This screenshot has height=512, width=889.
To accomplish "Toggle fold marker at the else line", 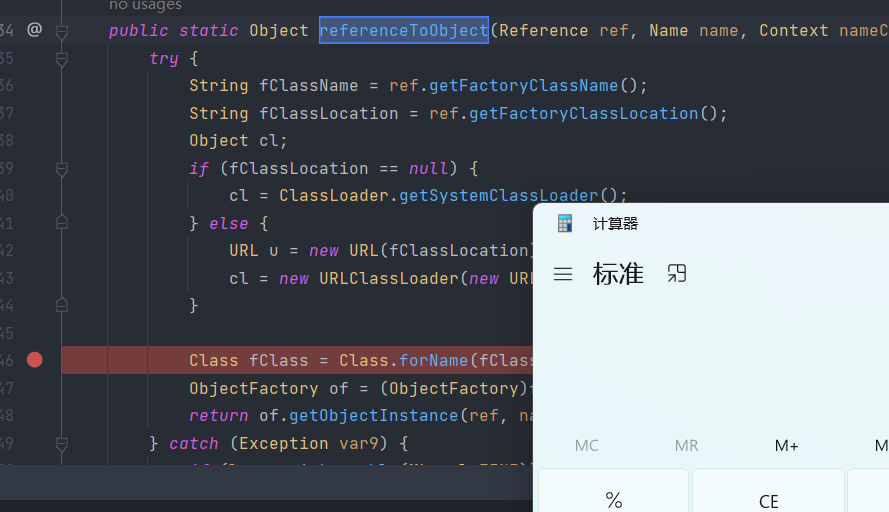I will [x=62, y=223].
